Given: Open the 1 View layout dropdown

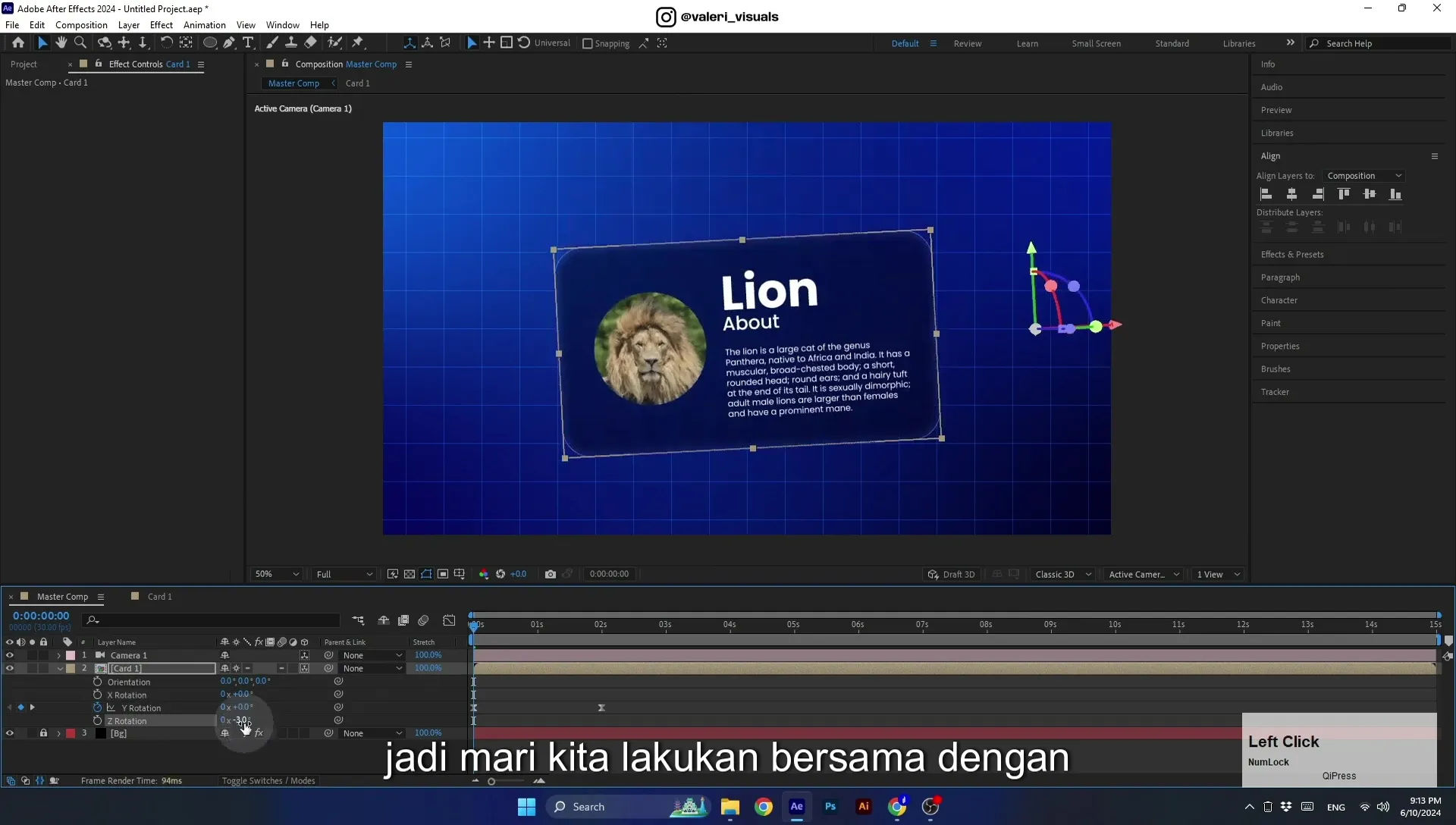Looking at the screenshot, I should (1218, 574).
